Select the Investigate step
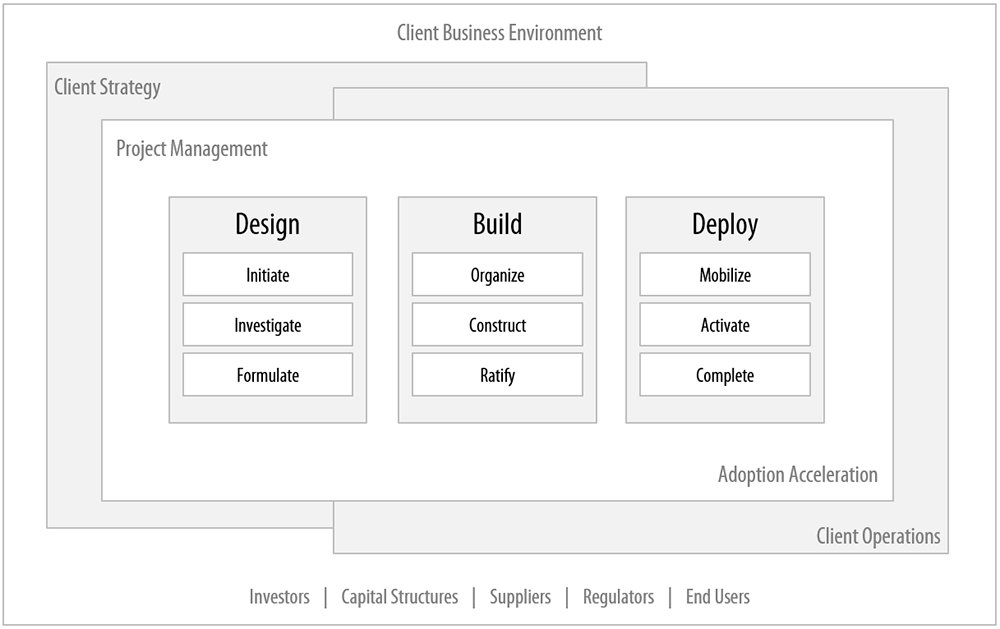Viewport: 1000px width, 629px height. coord(266,324)
